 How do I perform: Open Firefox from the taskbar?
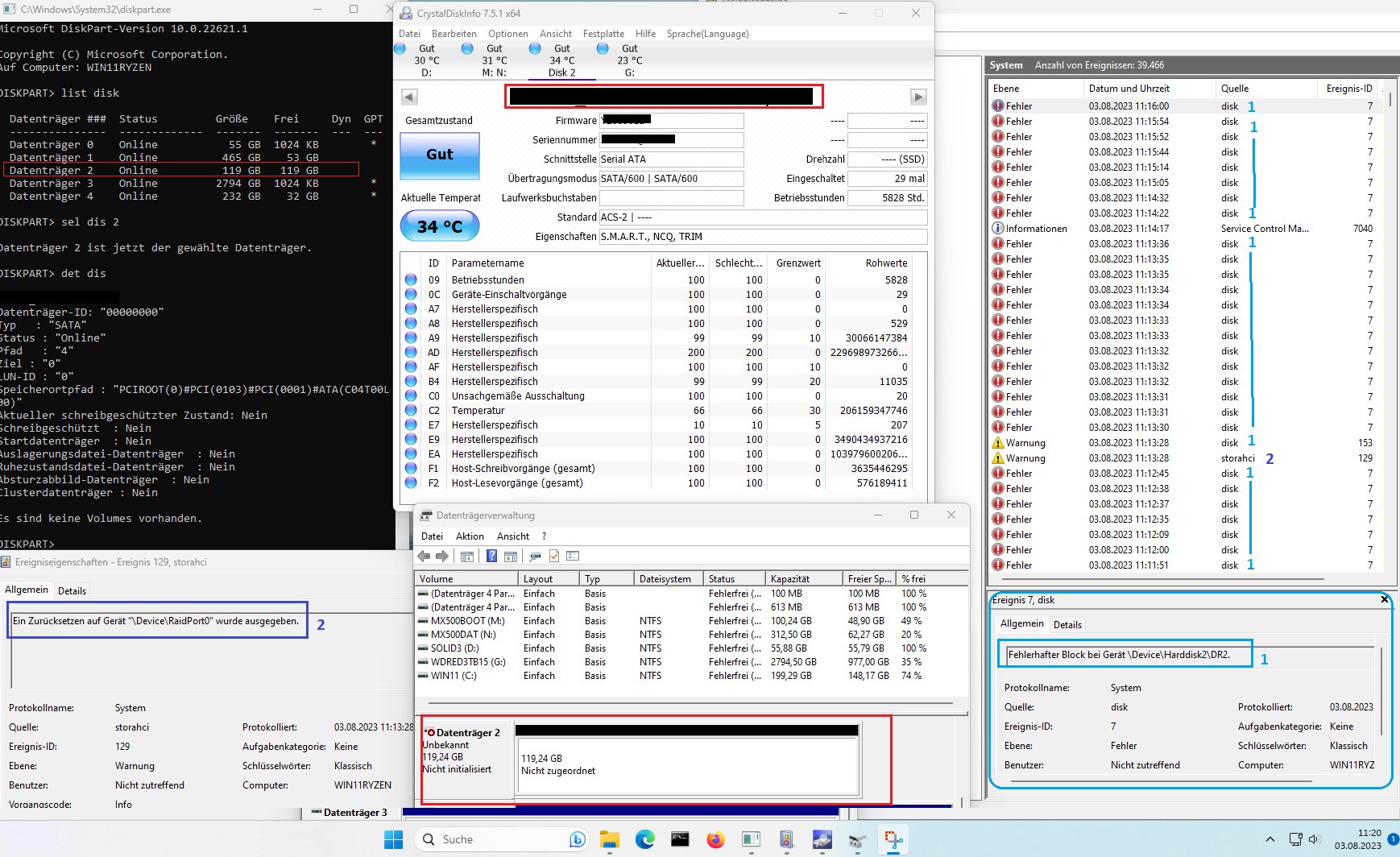click(x=715, y=839)
